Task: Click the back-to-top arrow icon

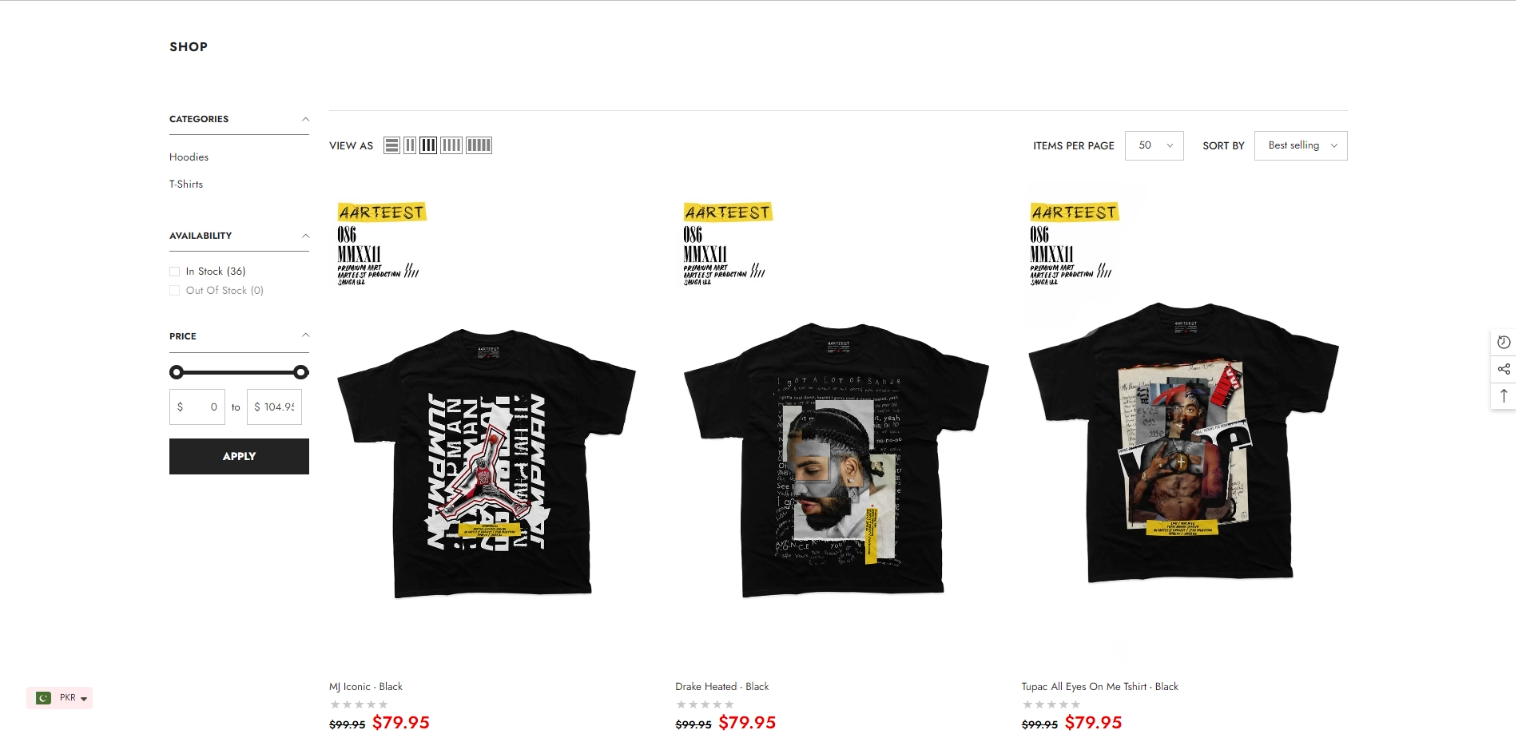Action: point(1503,396)
